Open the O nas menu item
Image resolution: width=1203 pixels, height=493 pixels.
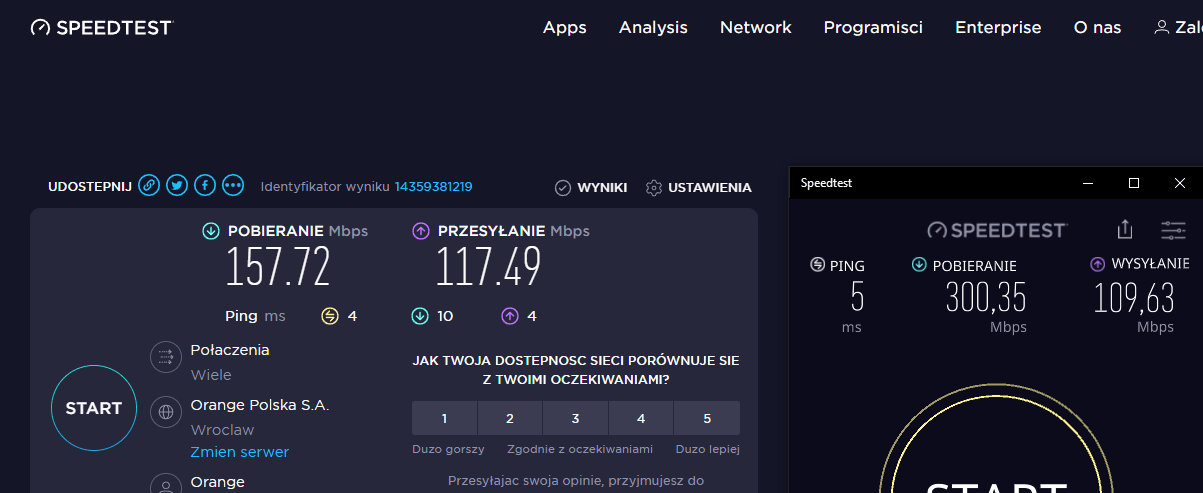[1097, 28]
